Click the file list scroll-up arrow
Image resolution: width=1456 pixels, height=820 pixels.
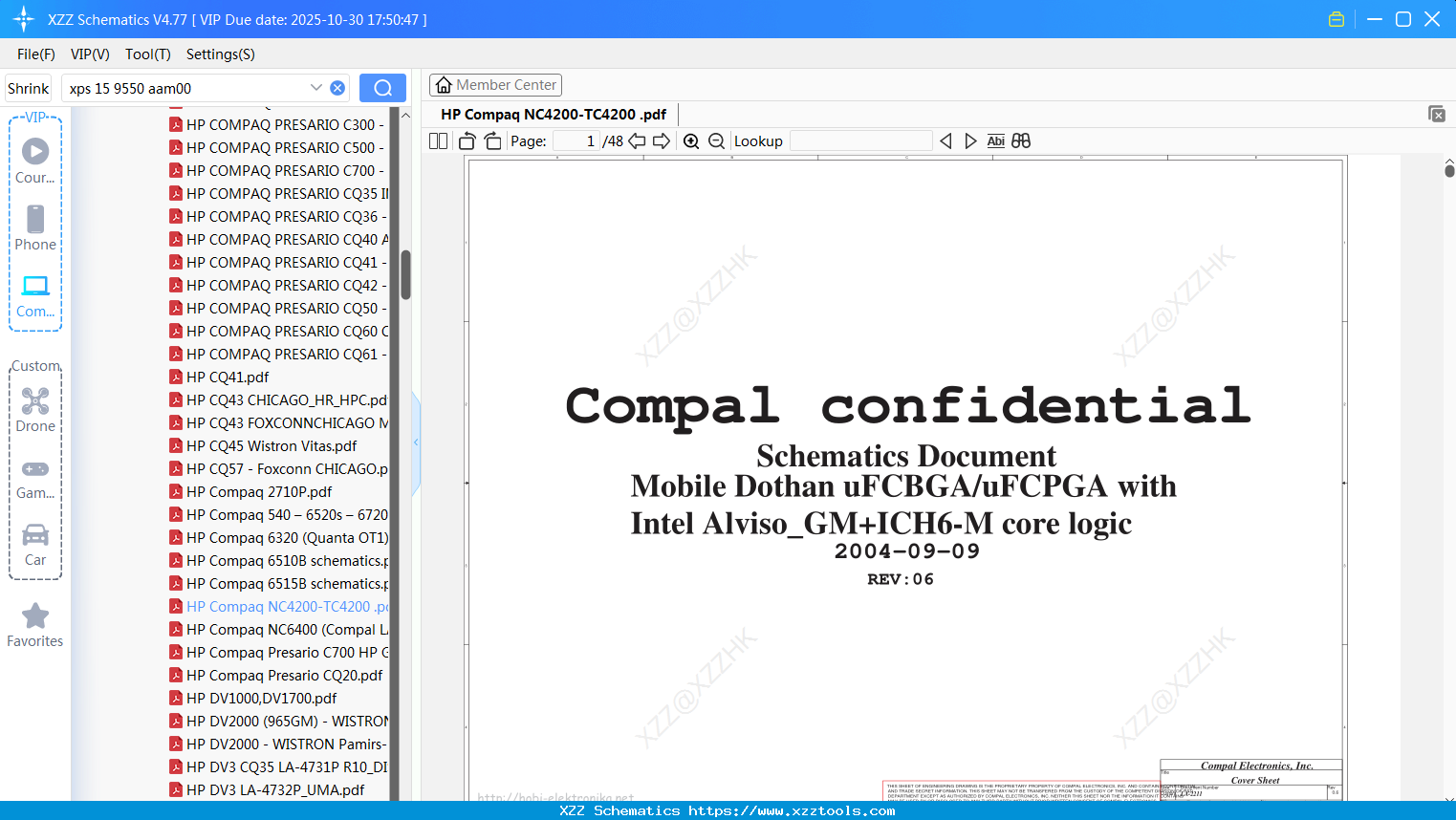pyautogui.click(x=405, y=116)
